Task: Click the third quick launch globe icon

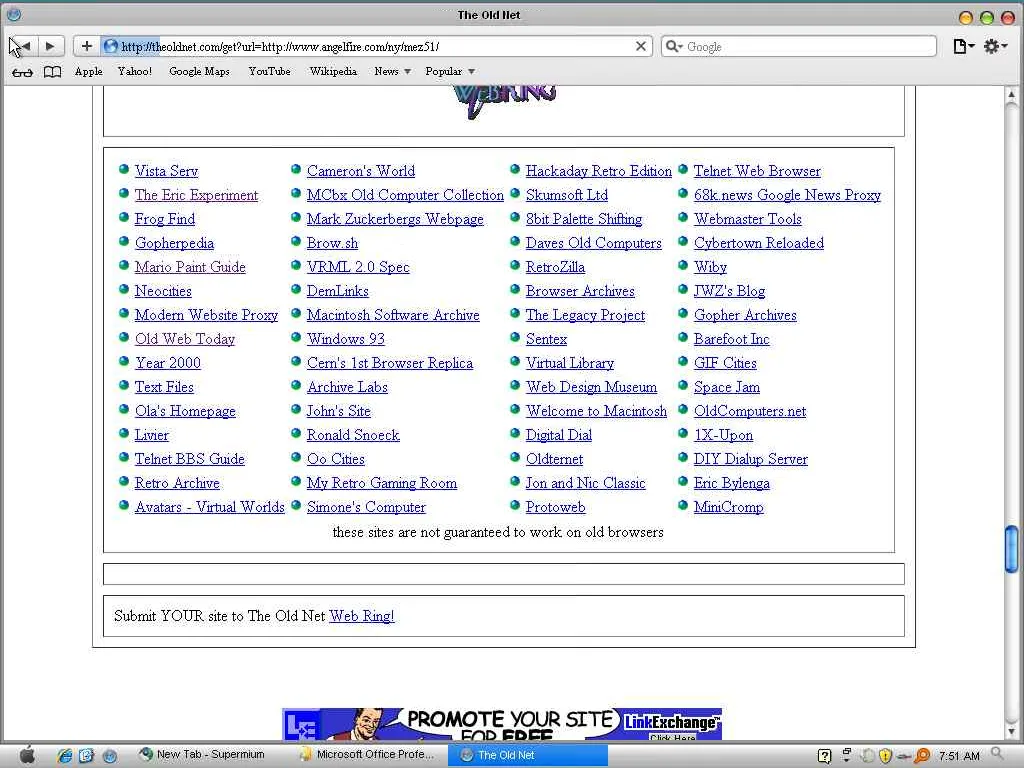Action: click(109, 756)
